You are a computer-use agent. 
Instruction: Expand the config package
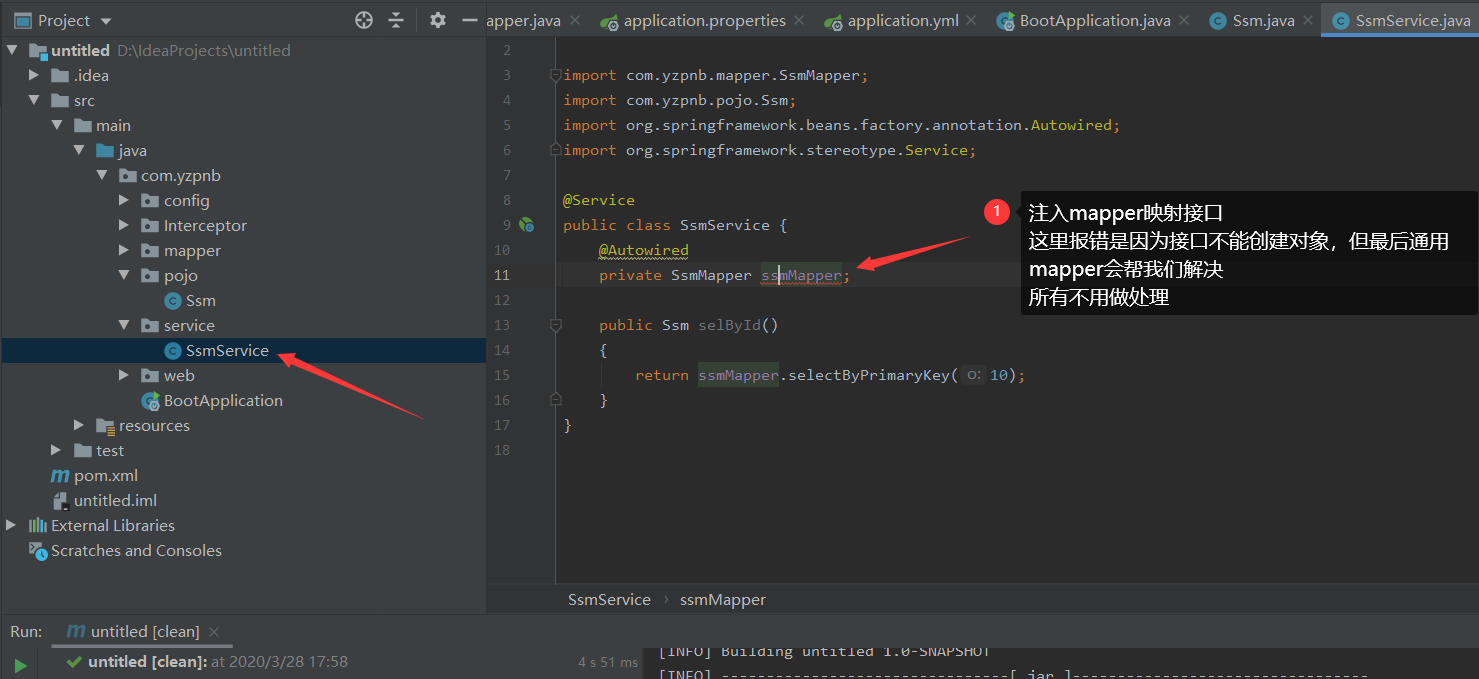pyautogui.click(x=124, y=200)
